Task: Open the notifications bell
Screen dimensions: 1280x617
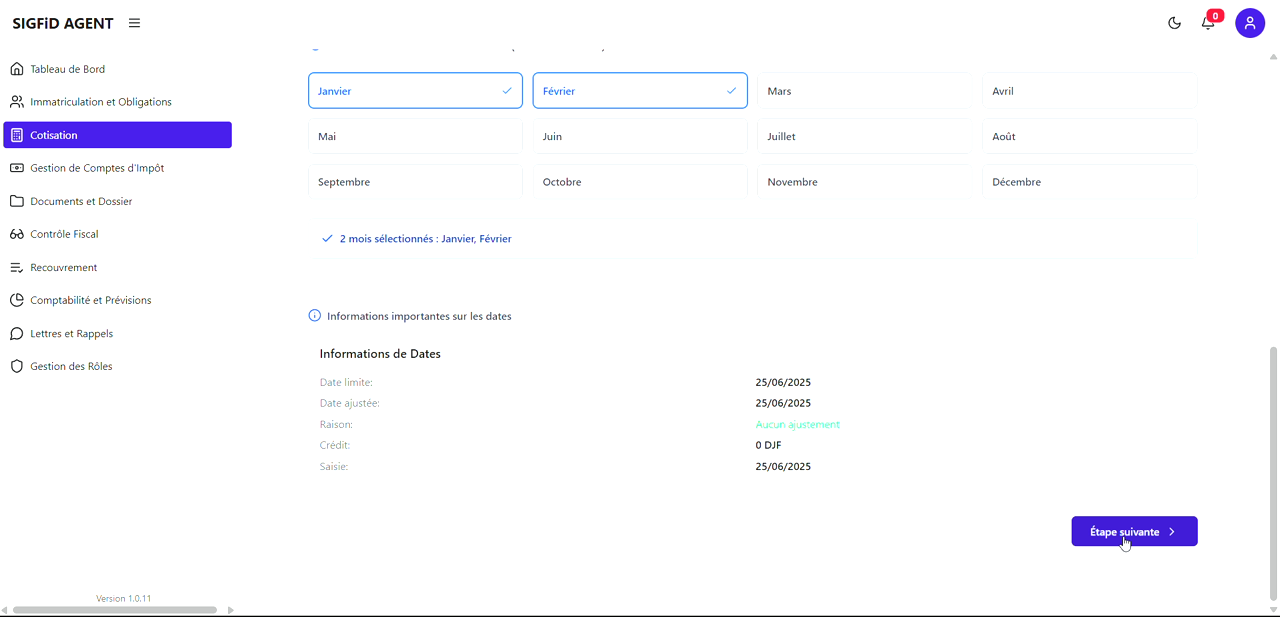Action: click(x=1208, y=23)
